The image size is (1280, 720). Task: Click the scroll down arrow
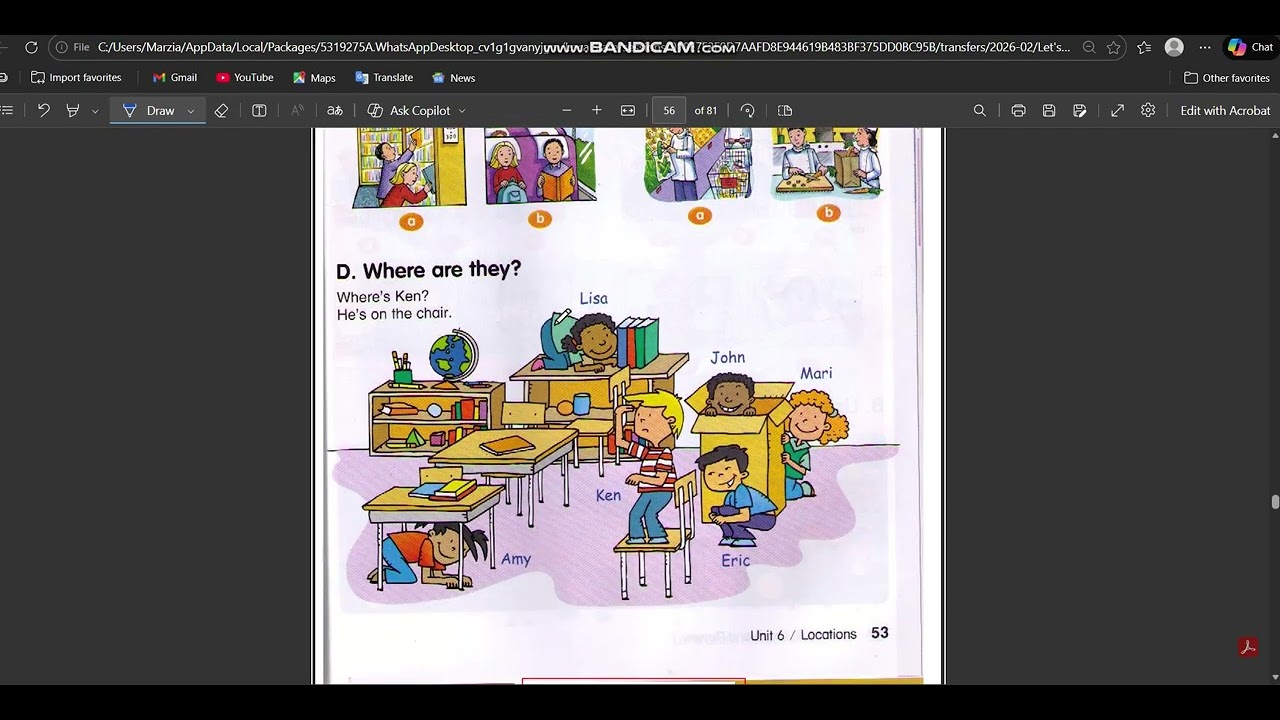point(1274,677)
